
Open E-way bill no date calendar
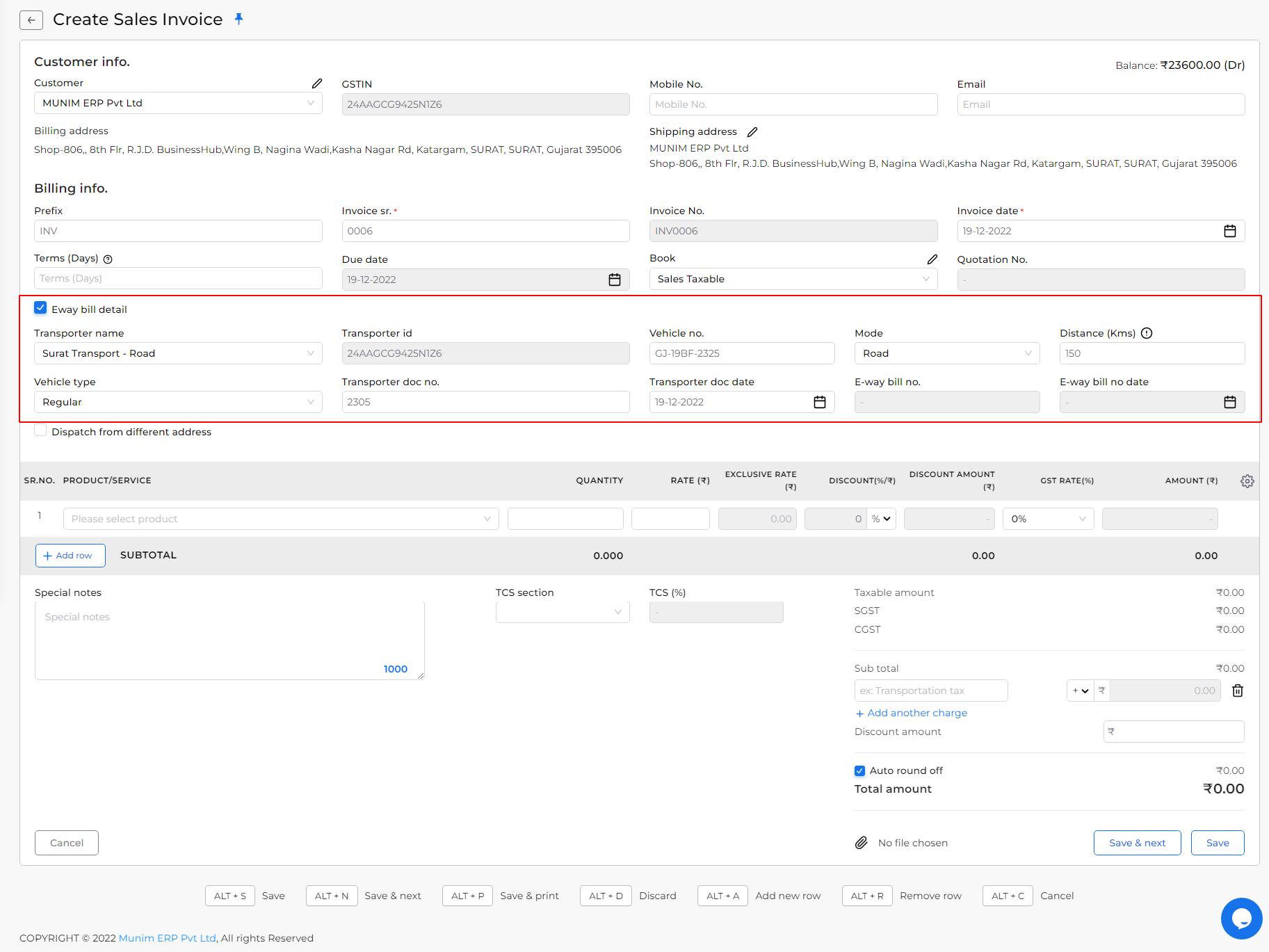[x=1229, y=402]
